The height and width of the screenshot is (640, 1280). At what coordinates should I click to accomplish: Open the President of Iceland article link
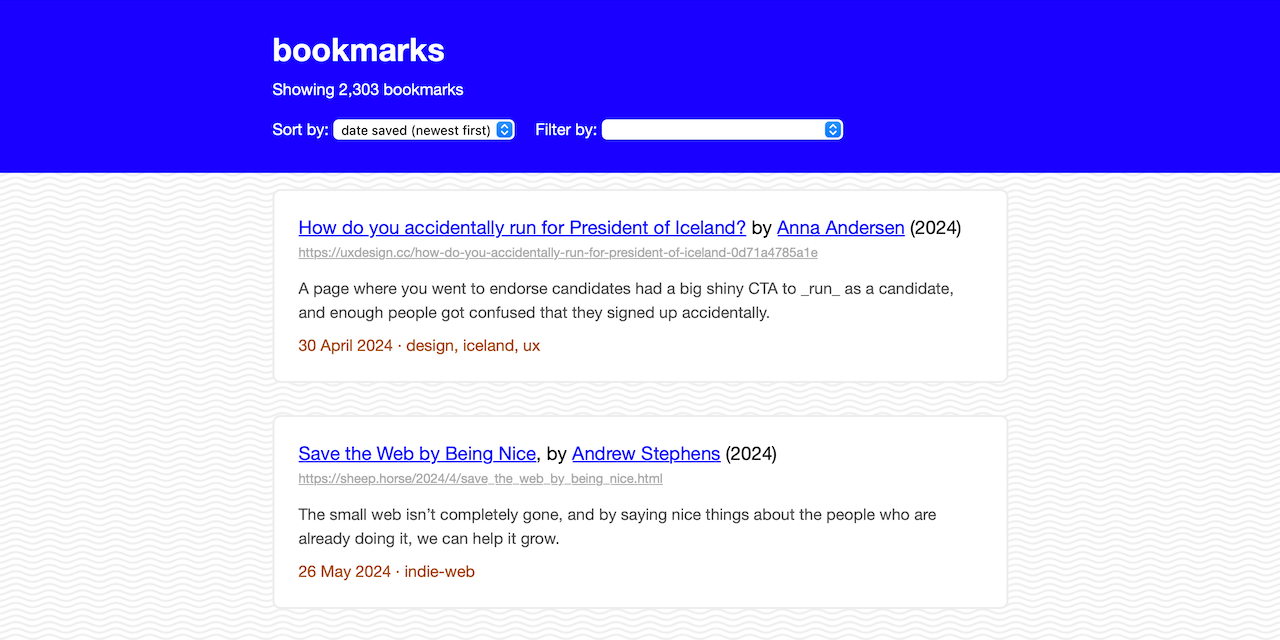[522, 228]
